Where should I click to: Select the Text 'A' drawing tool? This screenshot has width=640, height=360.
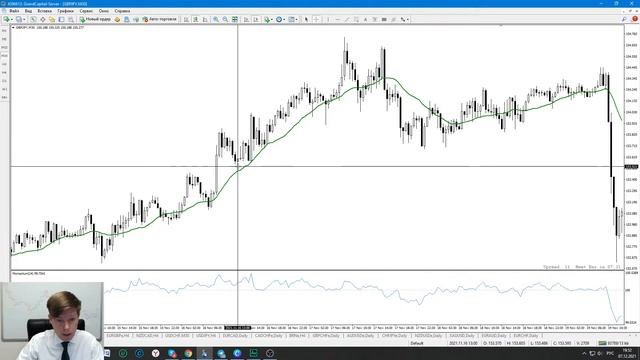point(365,19)
